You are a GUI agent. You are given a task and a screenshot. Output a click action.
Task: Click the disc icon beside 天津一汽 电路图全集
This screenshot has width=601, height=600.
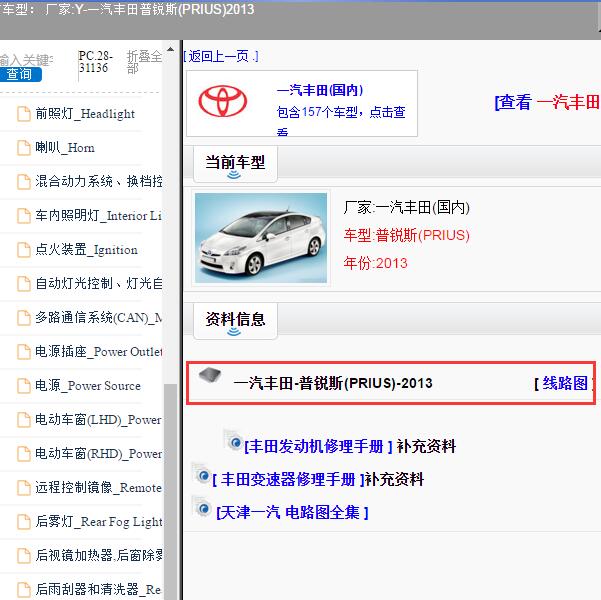[202, 507]
